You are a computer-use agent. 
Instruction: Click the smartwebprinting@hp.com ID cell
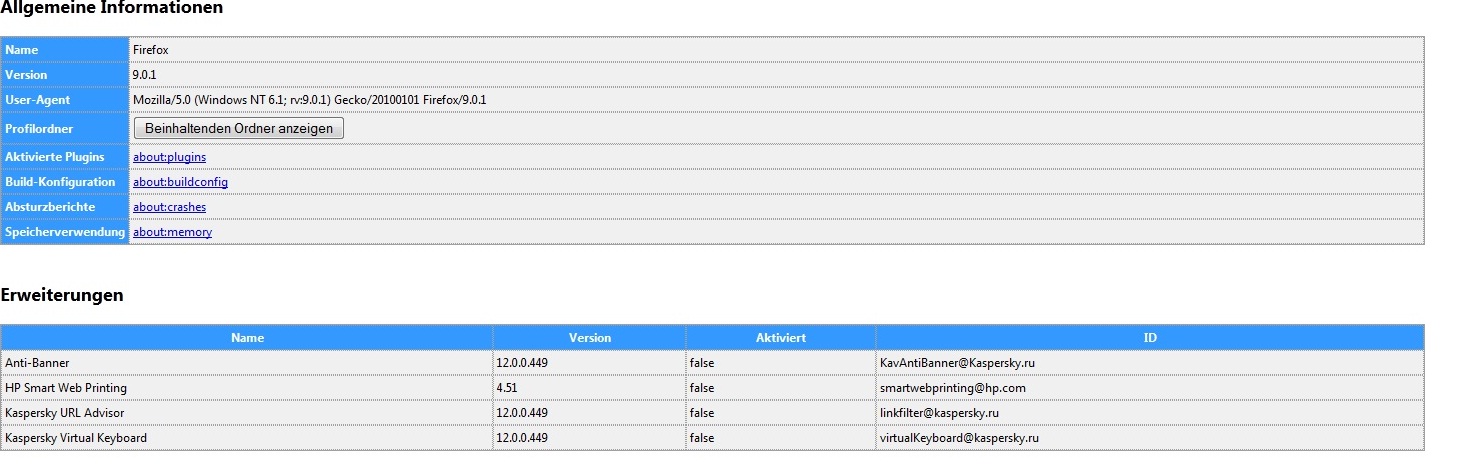[x=952, y=388]
